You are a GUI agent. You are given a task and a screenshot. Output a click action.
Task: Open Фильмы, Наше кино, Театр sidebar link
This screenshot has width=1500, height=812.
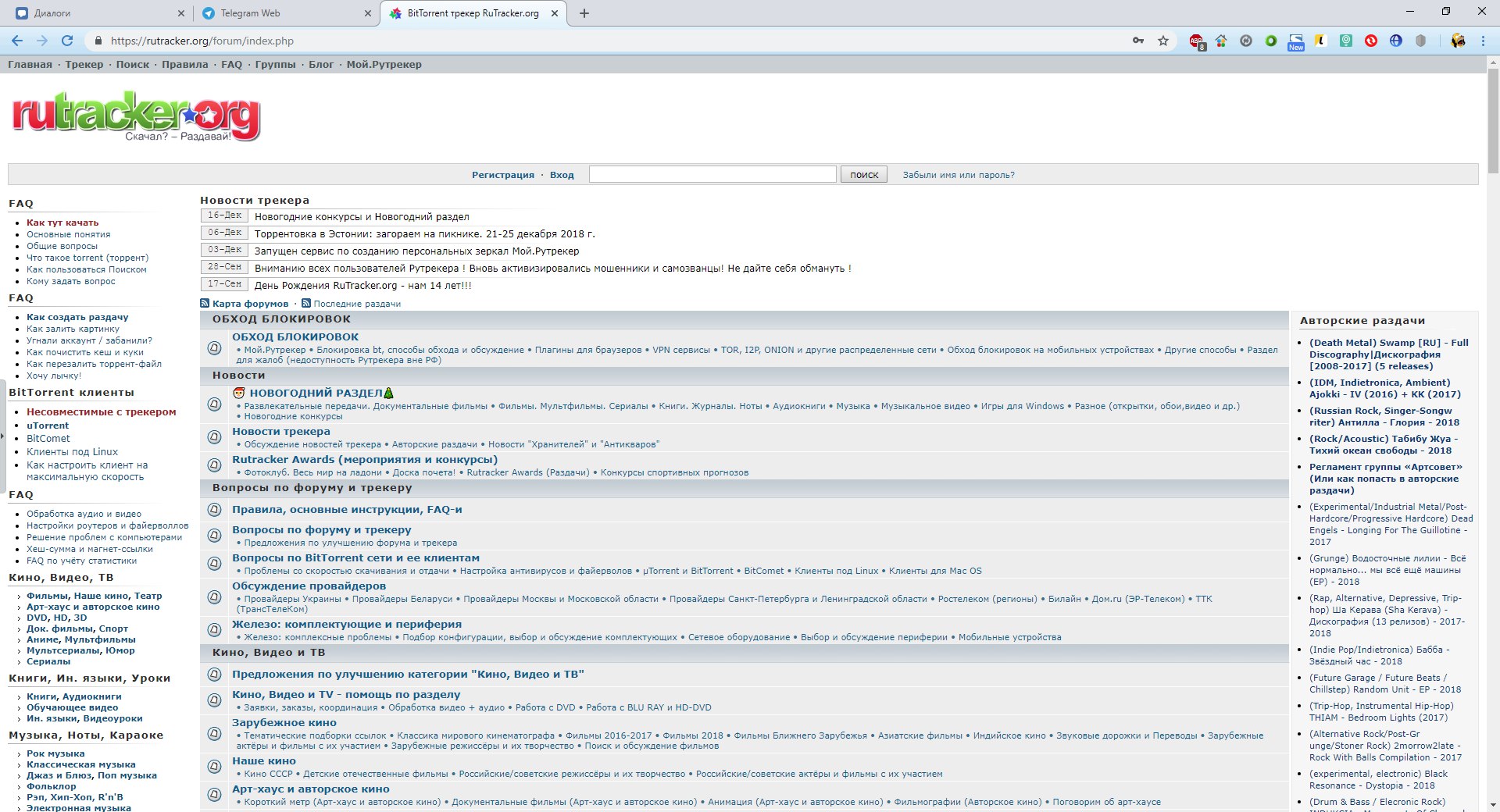pos(95,596)
